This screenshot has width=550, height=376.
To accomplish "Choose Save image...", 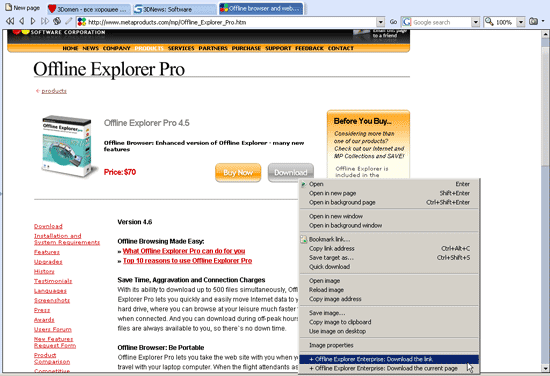I will coord(389,313).
